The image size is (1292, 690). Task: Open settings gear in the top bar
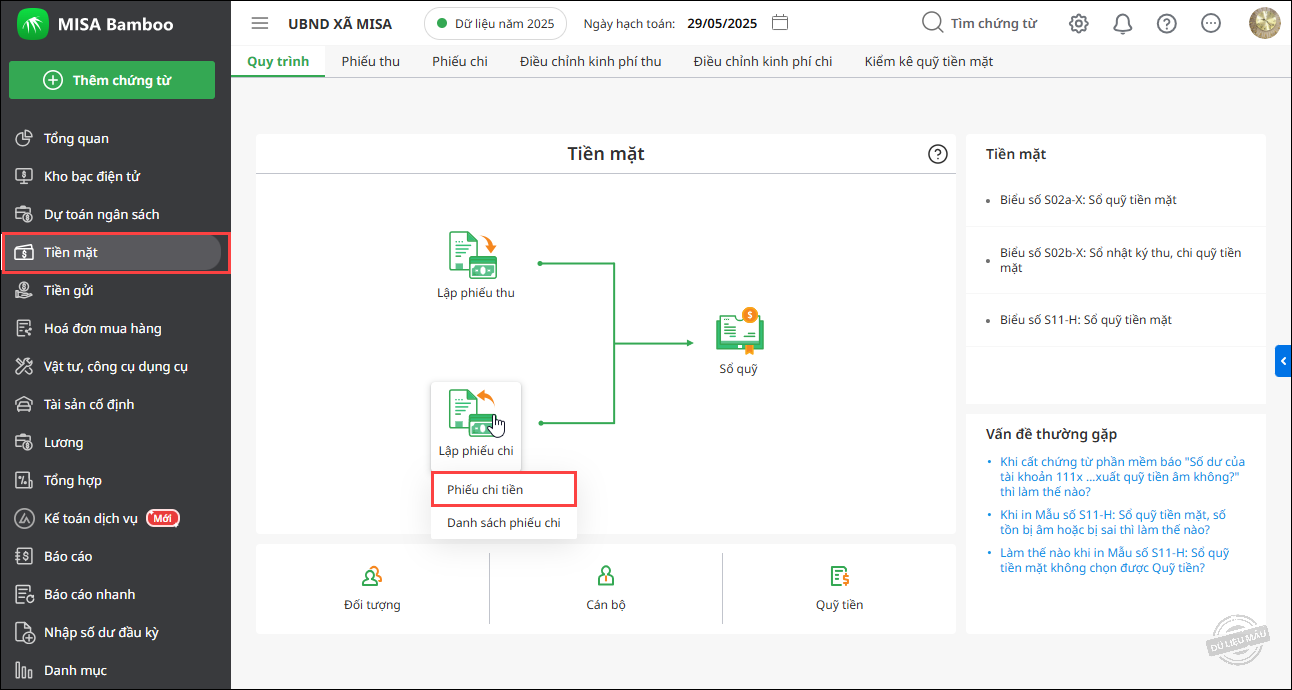tap(1078, 24)
